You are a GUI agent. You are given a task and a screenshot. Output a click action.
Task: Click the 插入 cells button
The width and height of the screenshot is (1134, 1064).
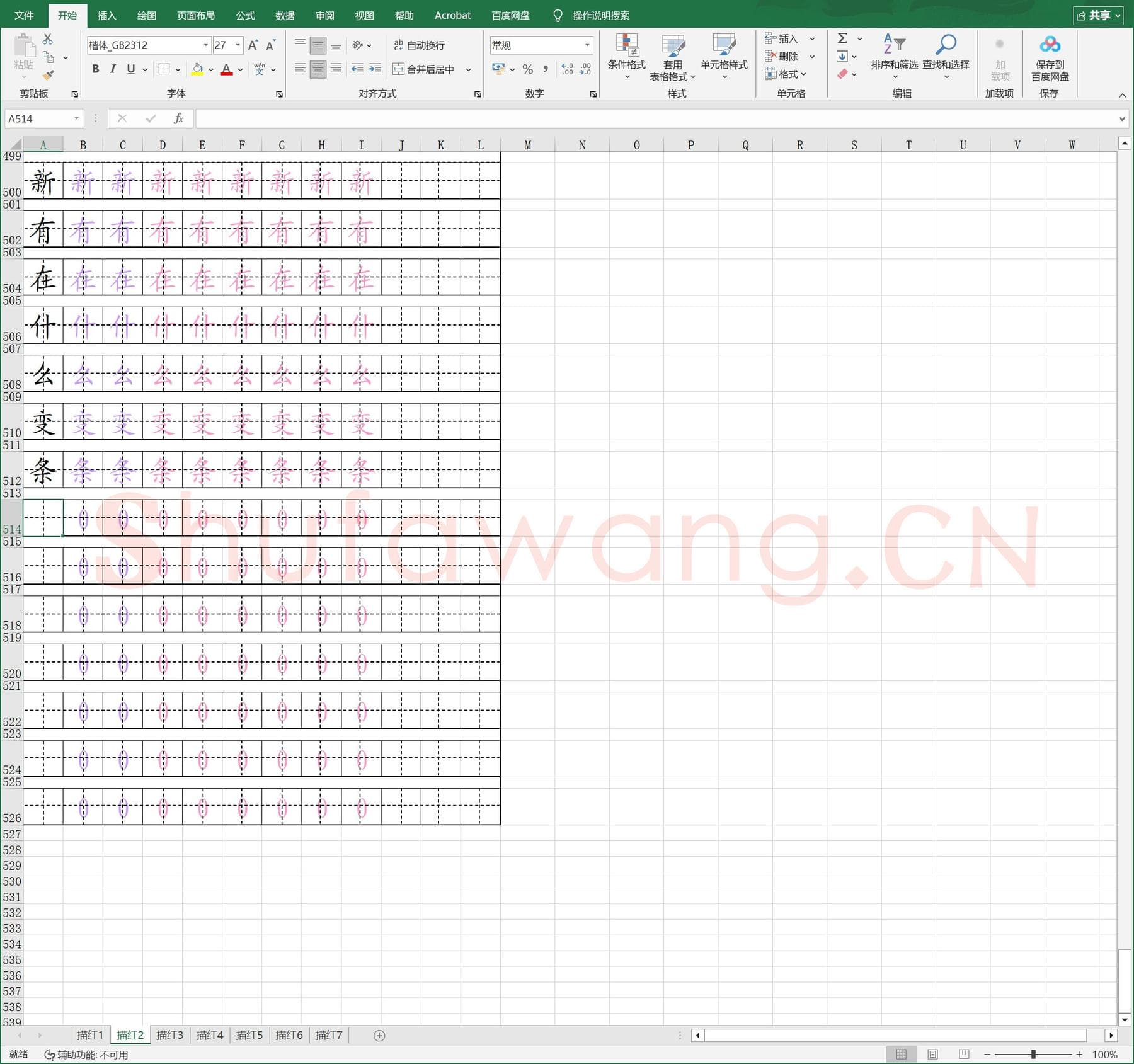coord(781,38)
